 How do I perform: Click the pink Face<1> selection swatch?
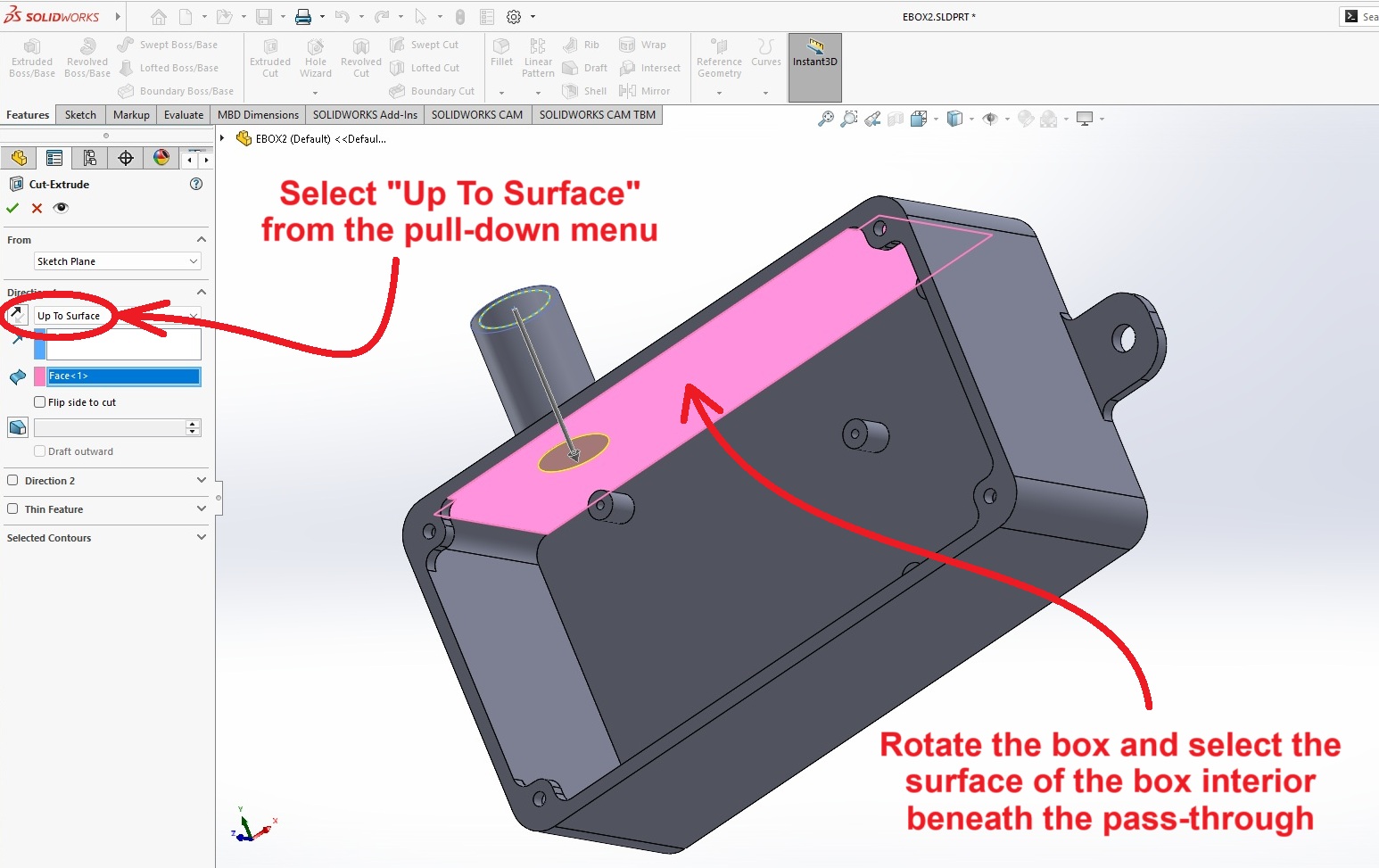[x=40, y=376]
